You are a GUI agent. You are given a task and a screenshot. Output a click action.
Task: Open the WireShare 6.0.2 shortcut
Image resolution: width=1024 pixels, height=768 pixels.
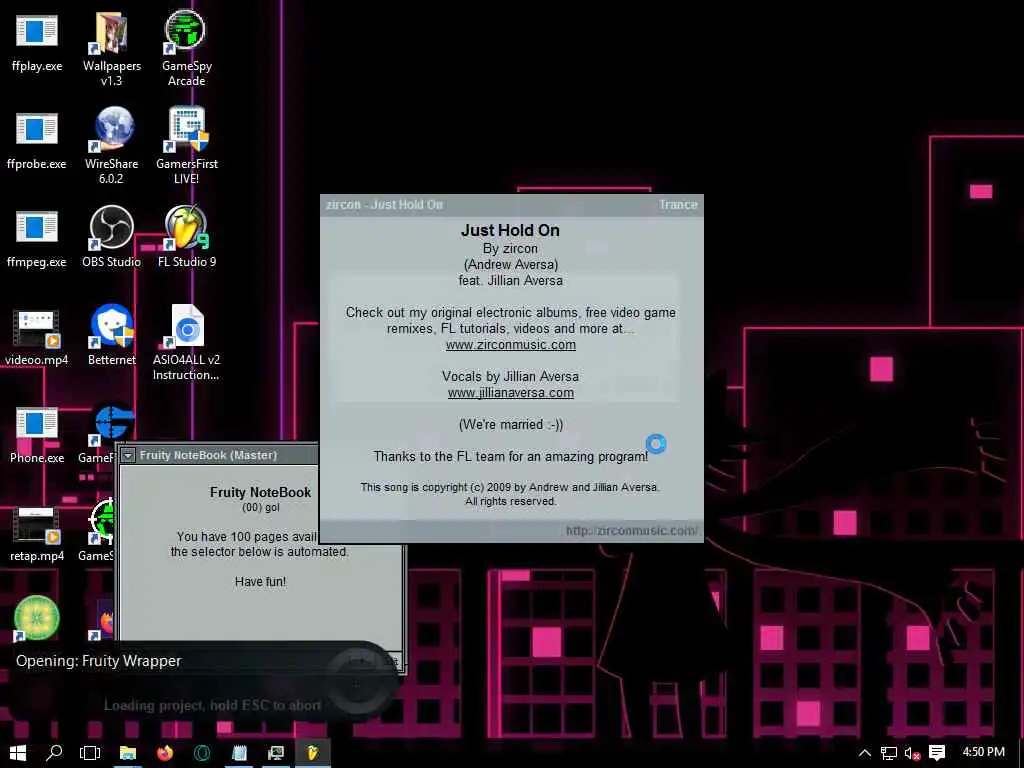[x=112, y=146]
